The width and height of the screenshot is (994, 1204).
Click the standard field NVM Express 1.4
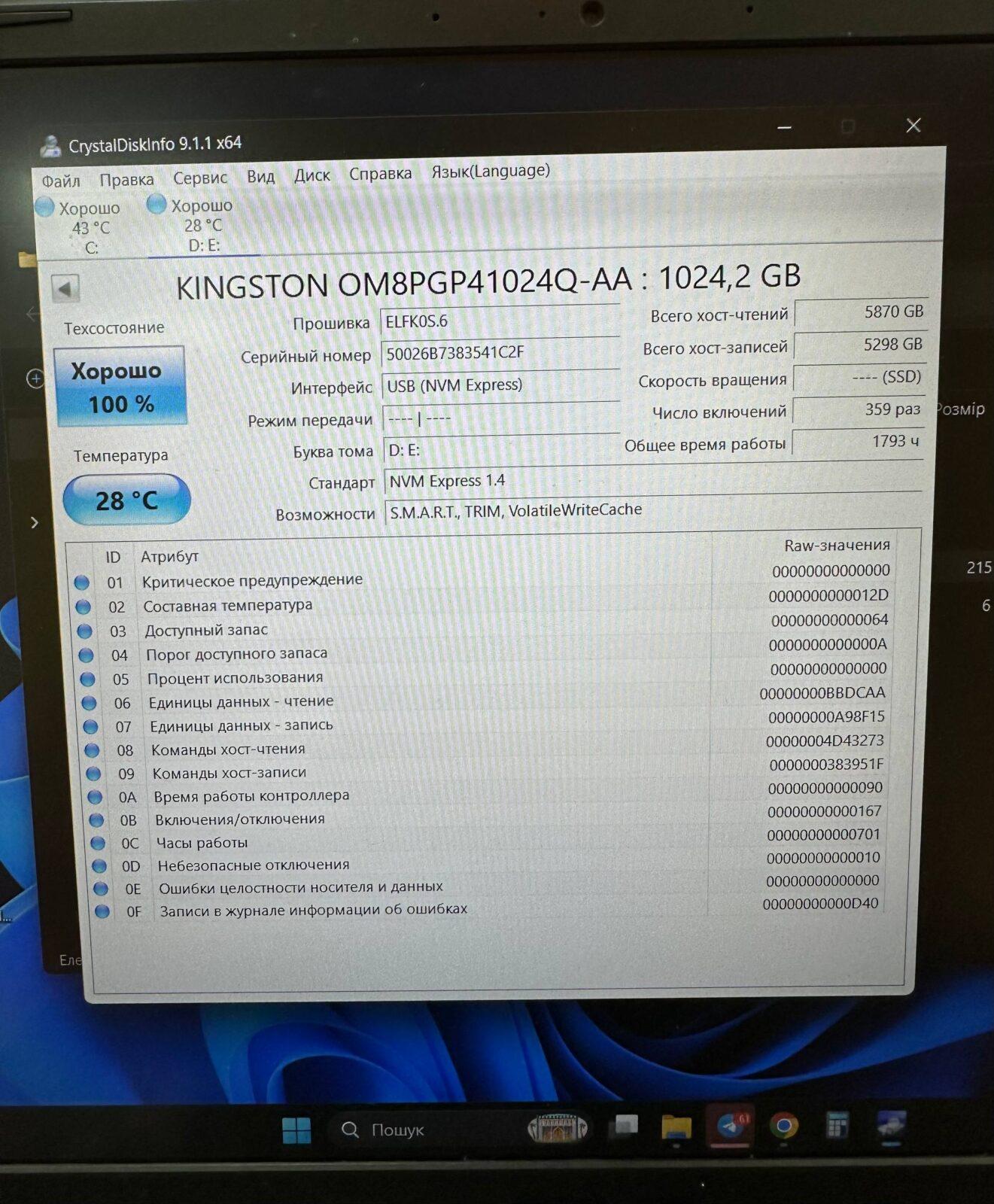[x=653, y=479]
